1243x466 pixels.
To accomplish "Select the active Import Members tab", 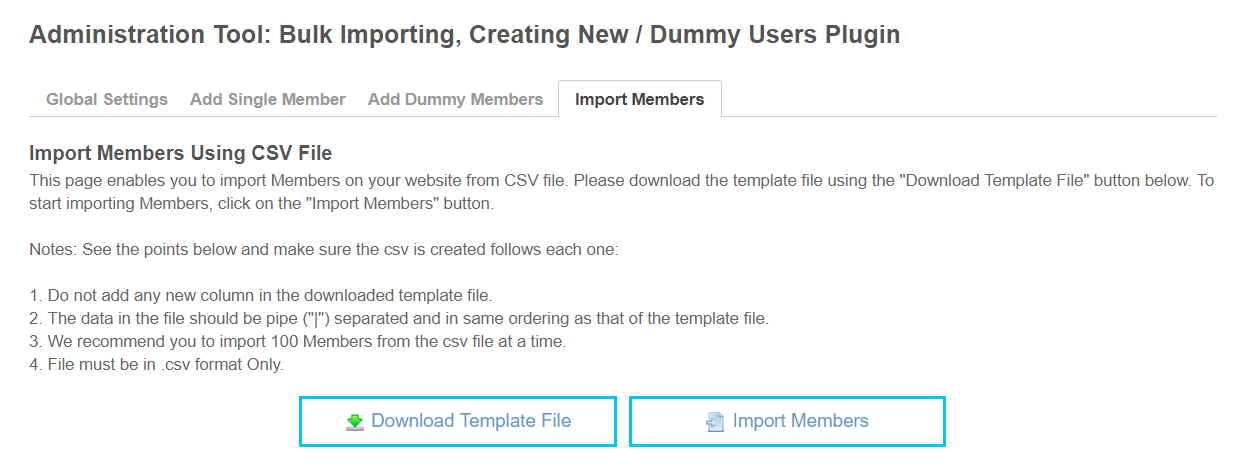I will pos(639,99).
